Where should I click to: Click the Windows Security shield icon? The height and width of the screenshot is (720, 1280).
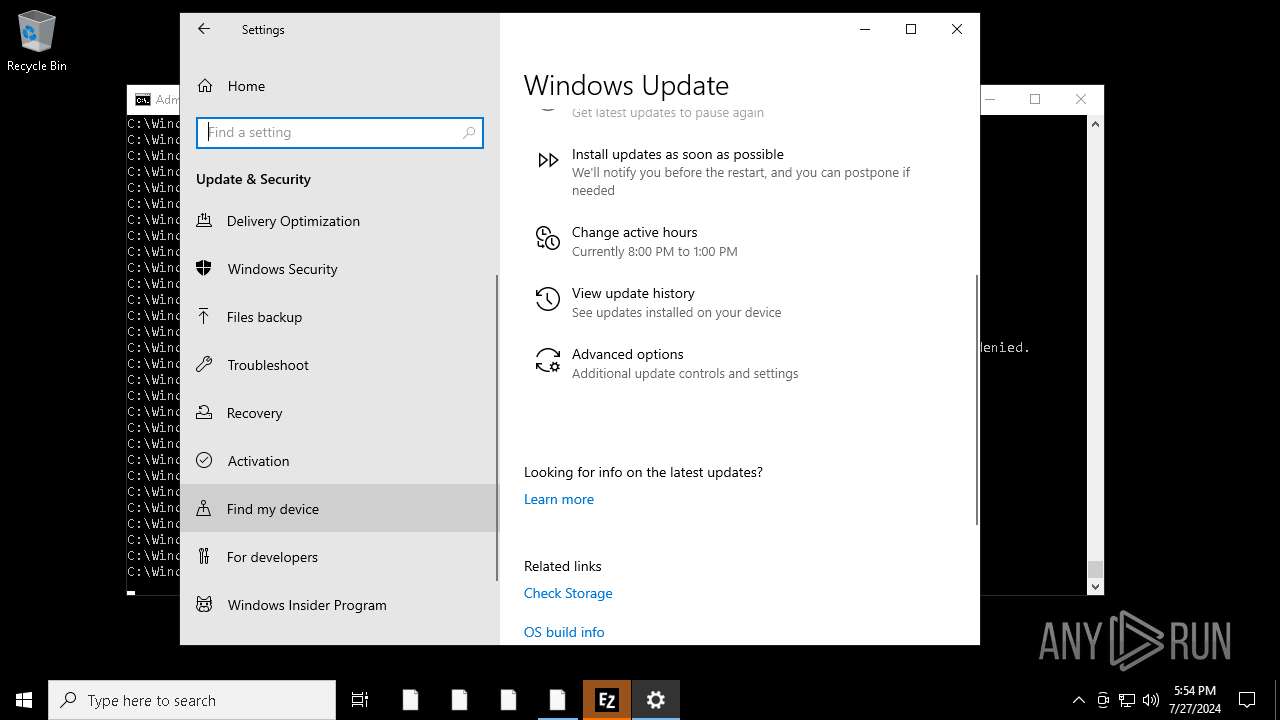204,269
